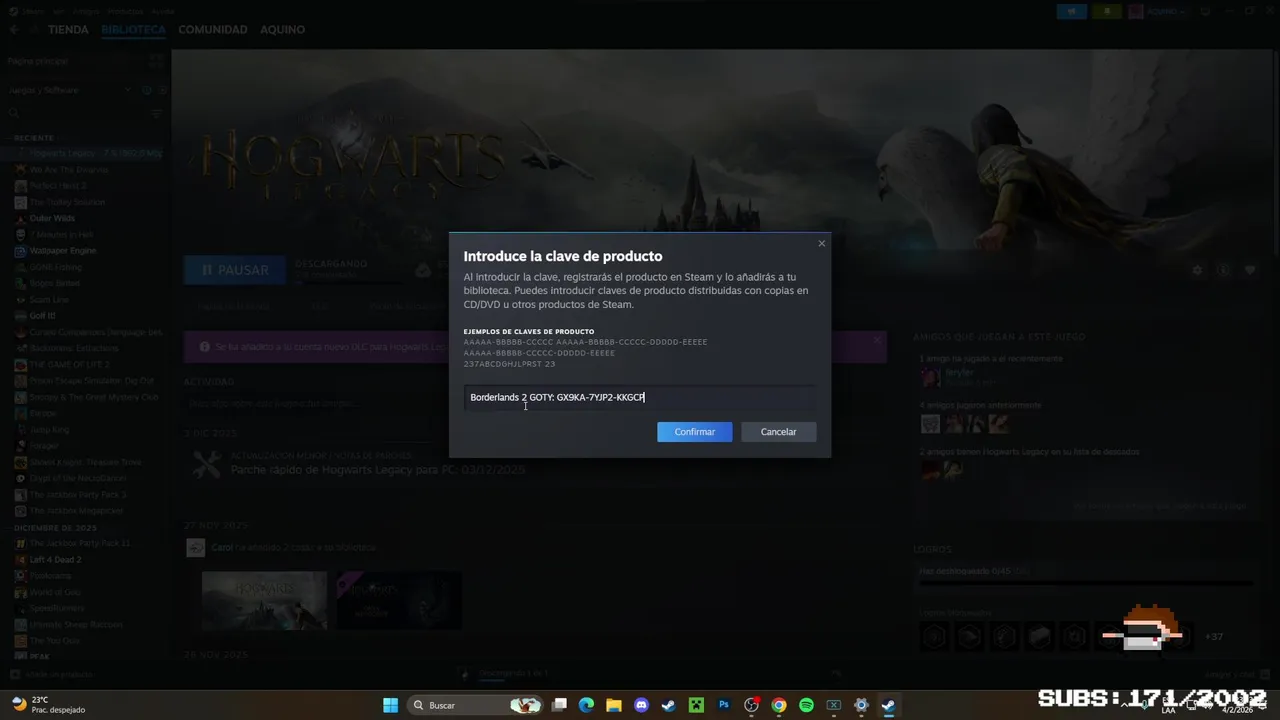The height and width of the screenshot is (720, 1280).
Task: Open the Settings gear on the taskbar
Action: pos(861,705)
